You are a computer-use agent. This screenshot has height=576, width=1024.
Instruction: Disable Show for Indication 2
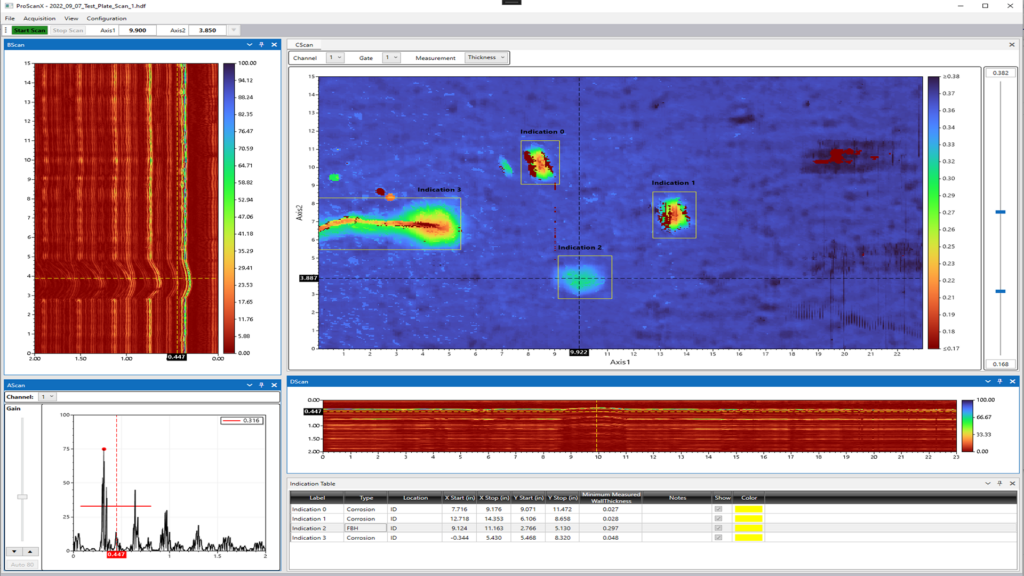click(x=718, y=528)
